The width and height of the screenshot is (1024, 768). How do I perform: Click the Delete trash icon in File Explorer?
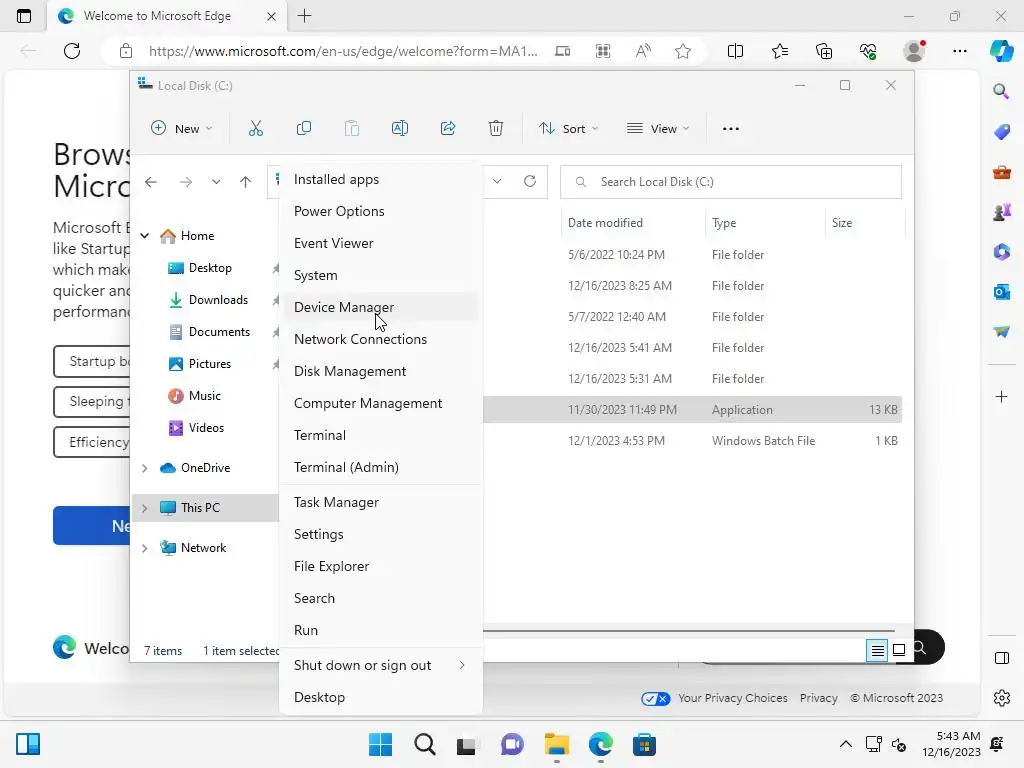click(496, 129)
